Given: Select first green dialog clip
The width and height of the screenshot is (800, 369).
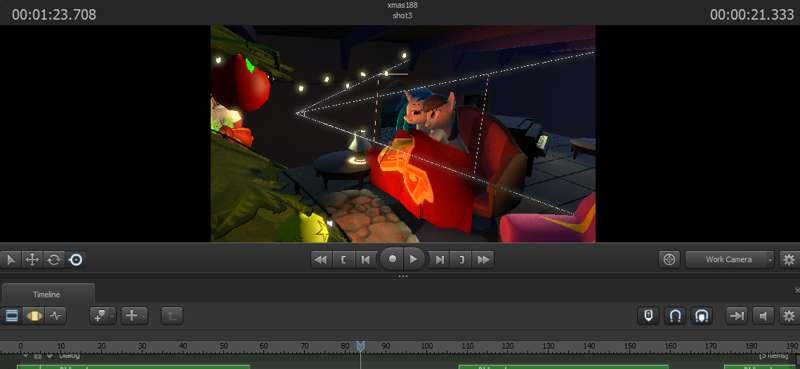Looking at the screenshot, I should [x=133, y=367].
